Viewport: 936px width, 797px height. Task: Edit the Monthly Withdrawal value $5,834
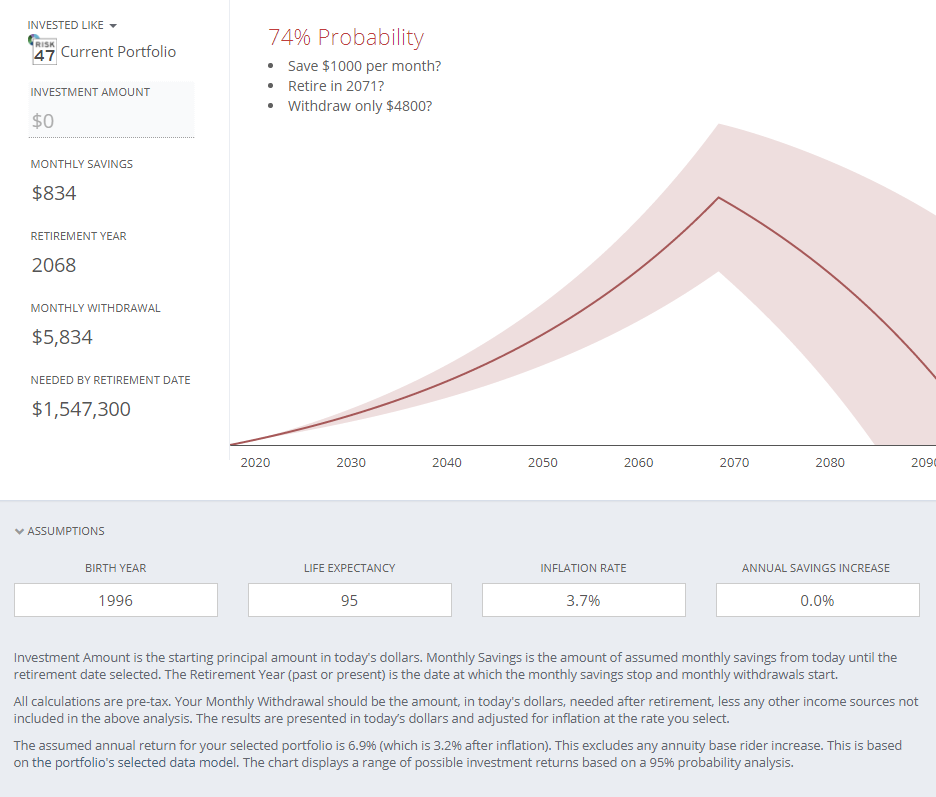[62, 337]
